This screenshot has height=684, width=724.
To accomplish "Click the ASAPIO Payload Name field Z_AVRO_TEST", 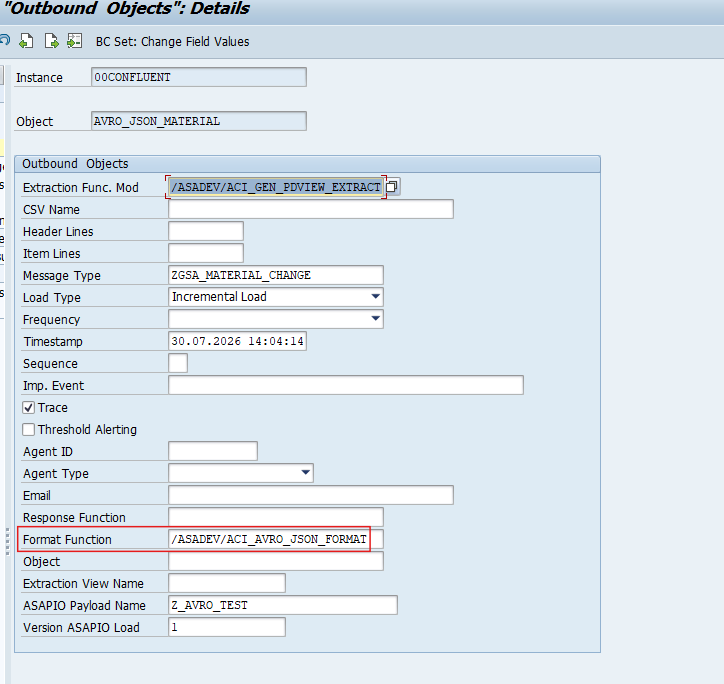I will pos(283,605).
